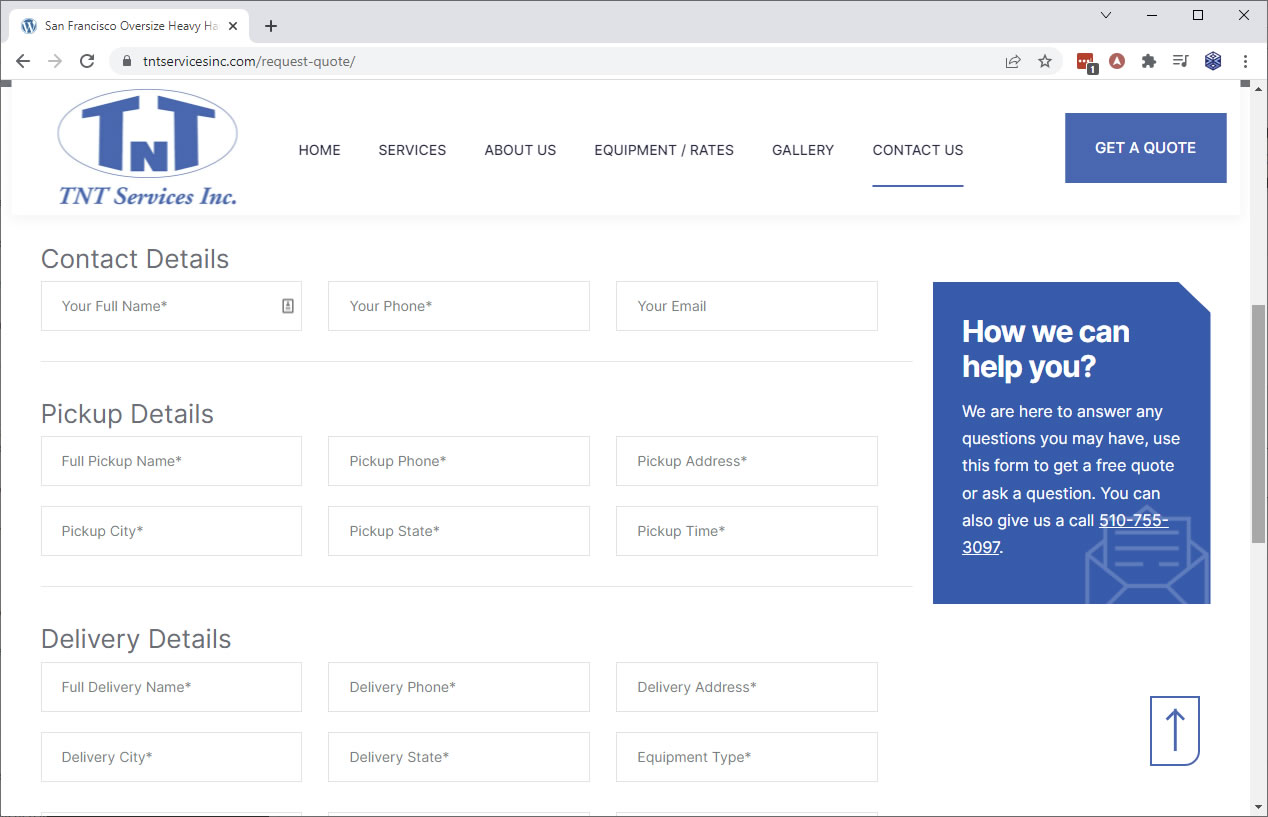Click the page vertical scrollbar thumb

point(1258,420)
